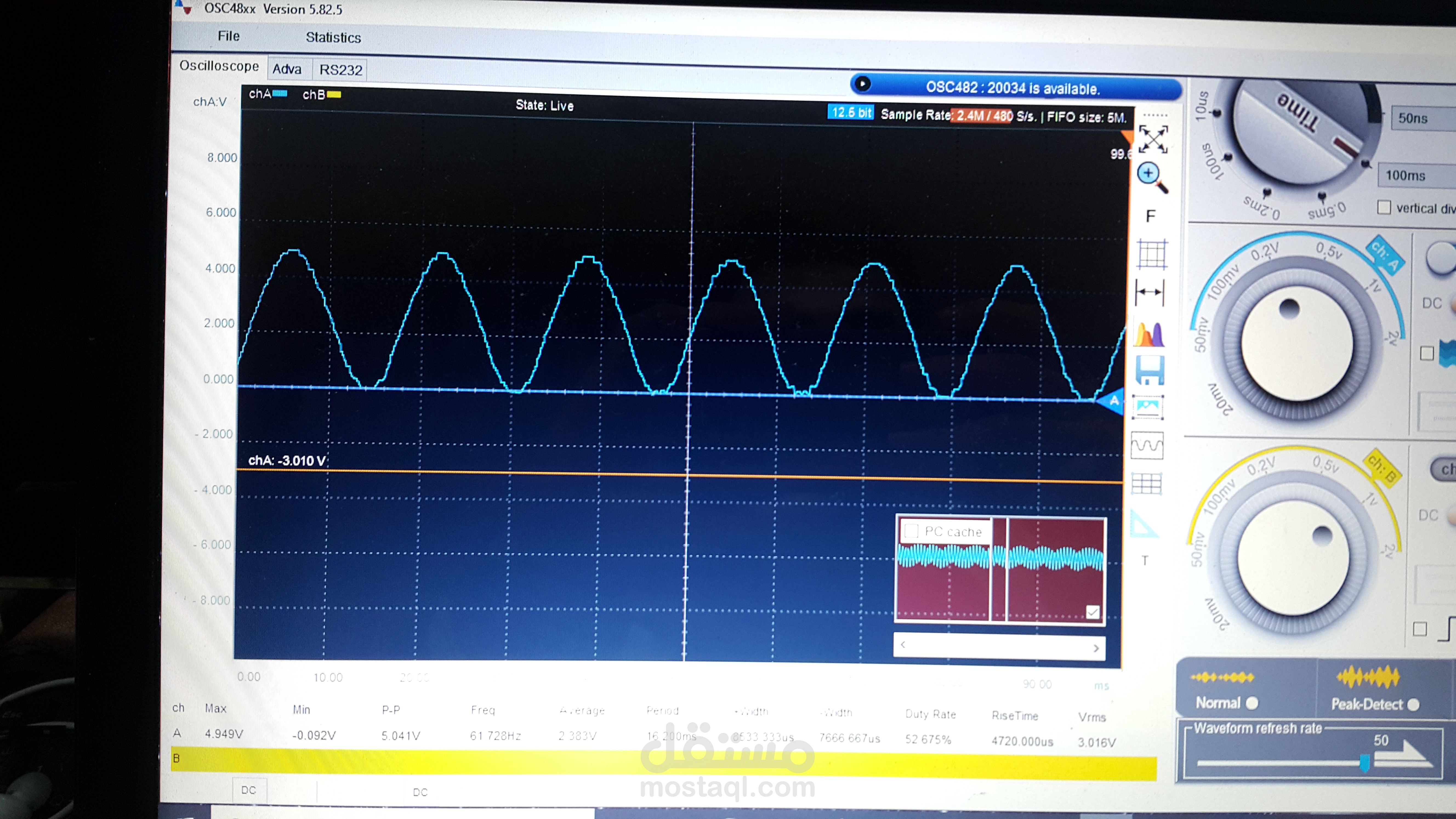Screen dimensions: 1456x819
Task: Click the Peak-Detect waveform icon
Action: (x=1368, y=676)
